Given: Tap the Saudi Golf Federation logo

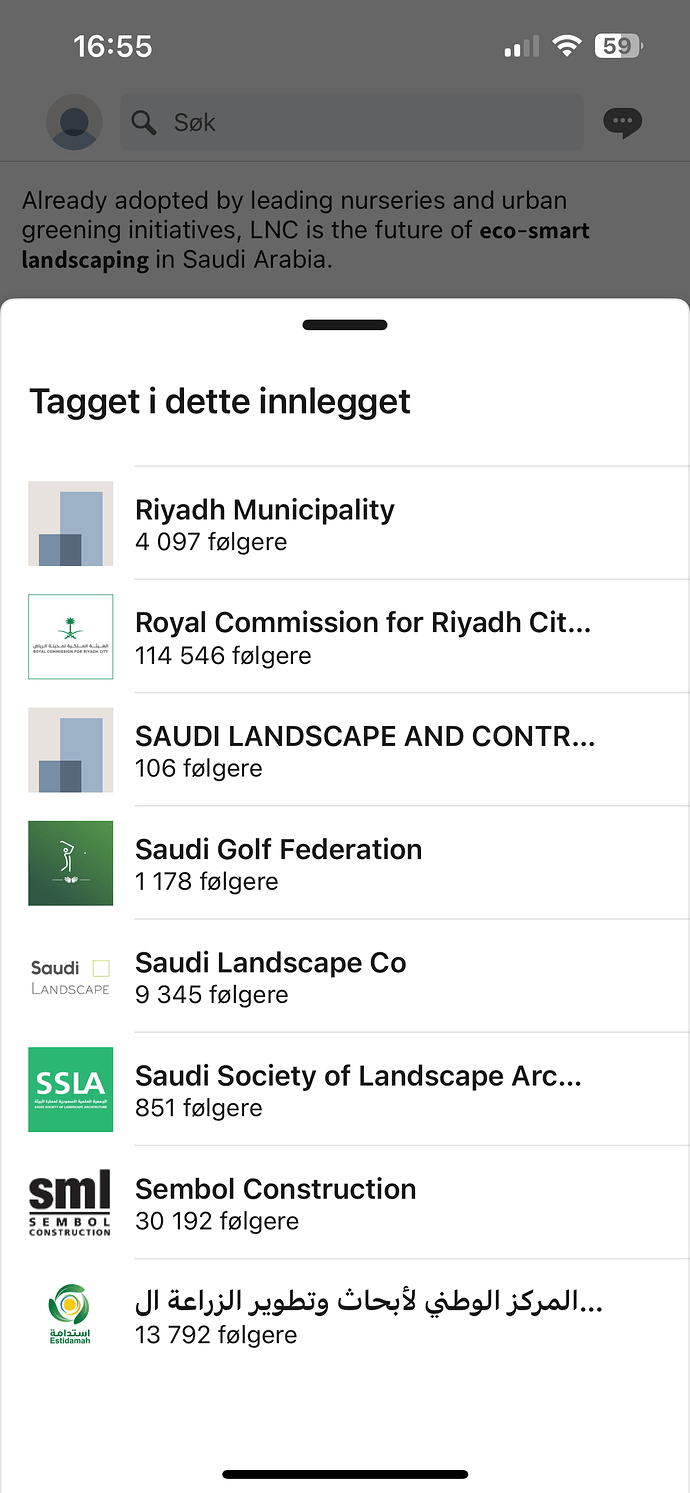Looking at the screenshot, I should point(70,863).
